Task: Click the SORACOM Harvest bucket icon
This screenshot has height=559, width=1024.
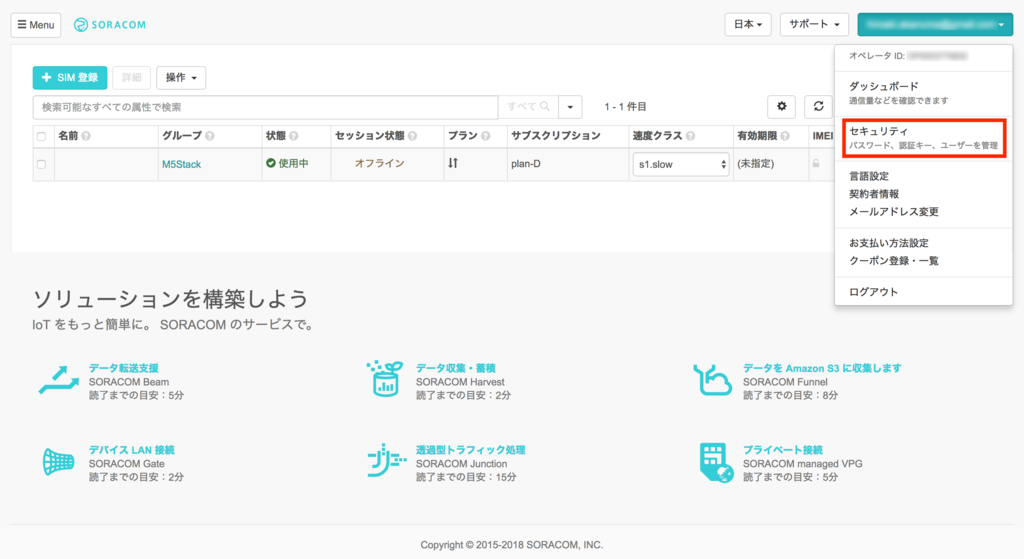Action: click(385, 379)
